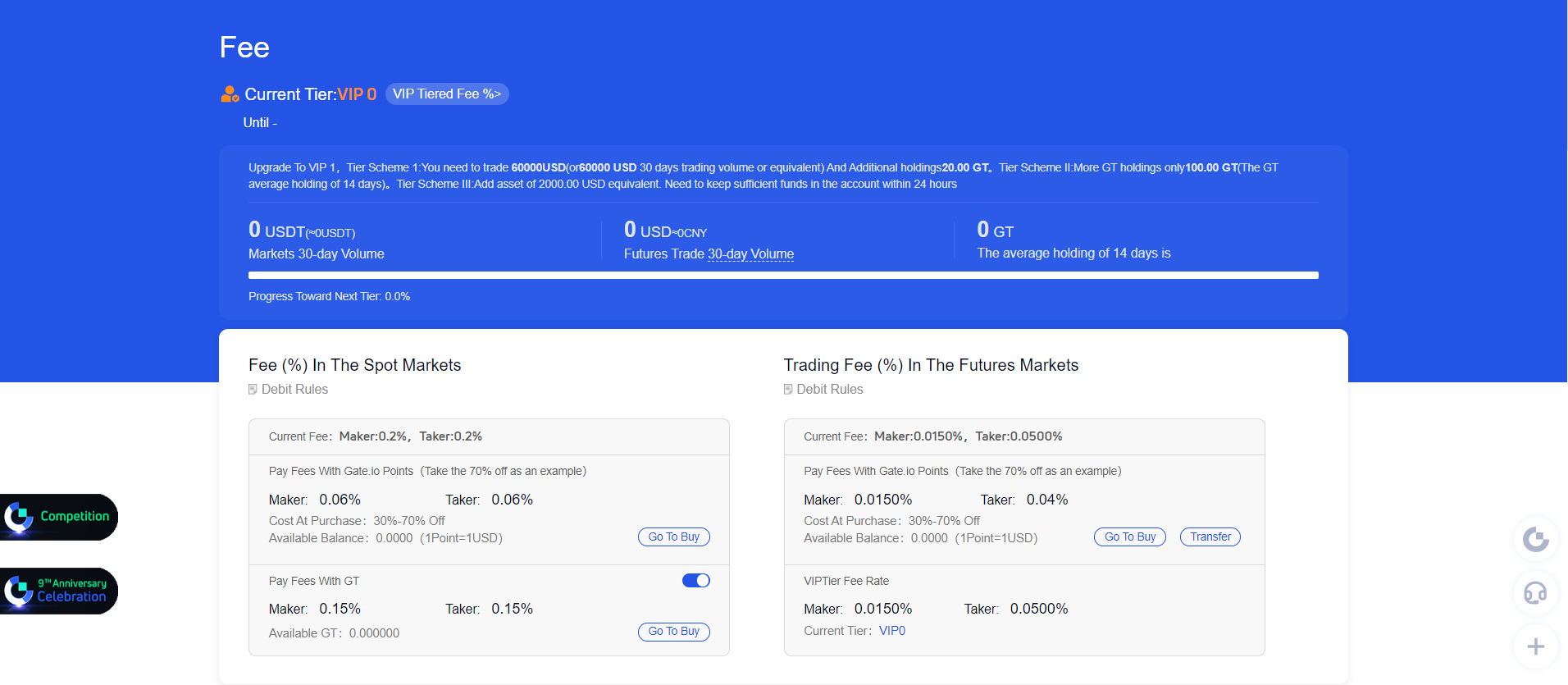This screenshot has width=1568, height=685.
Task: Click the Fee (%) In The Spot Markets heading
Action: click(x=355, y=365)
